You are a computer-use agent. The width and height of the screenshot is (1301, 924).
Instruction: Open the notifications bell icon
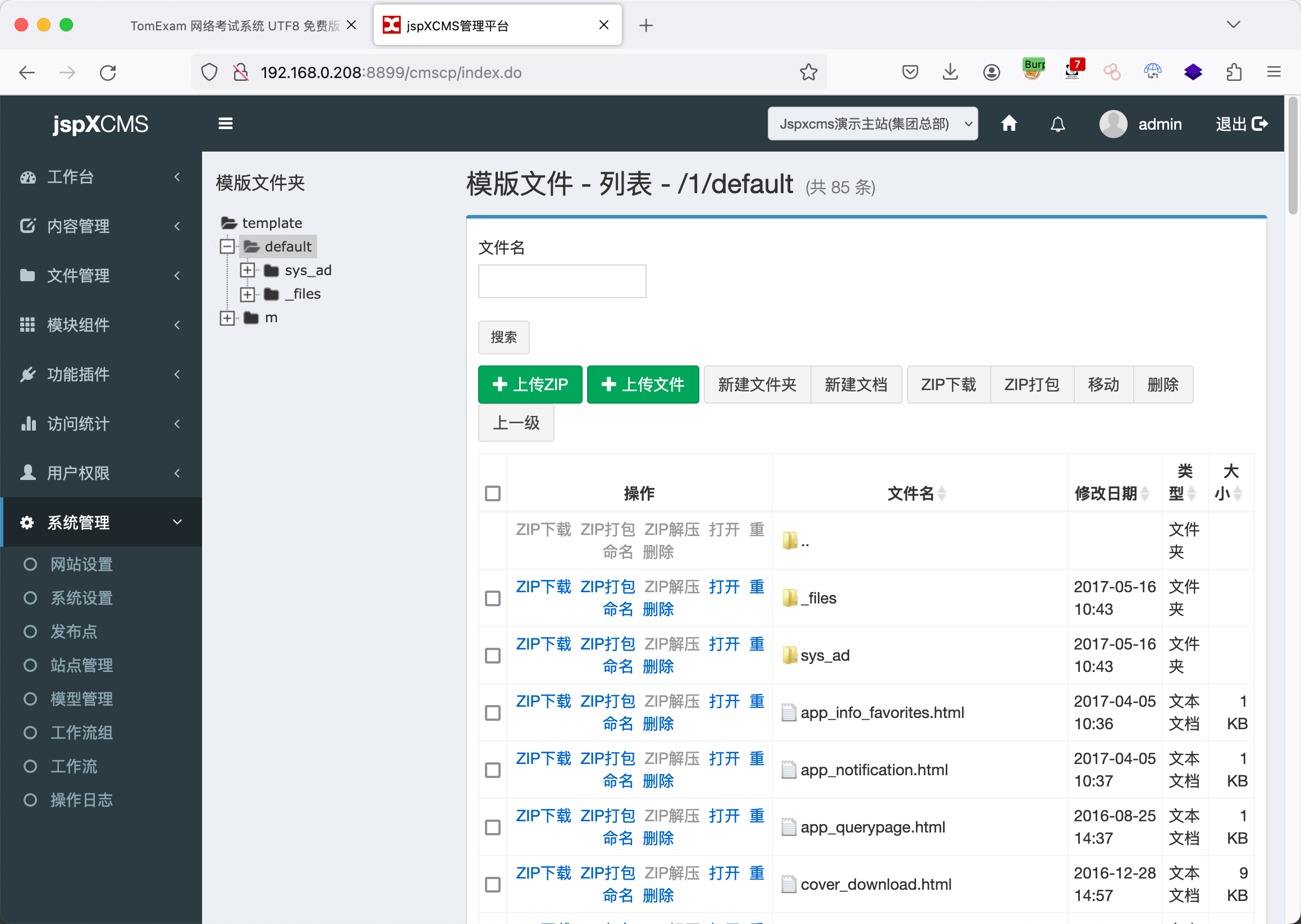[1057, 123]
